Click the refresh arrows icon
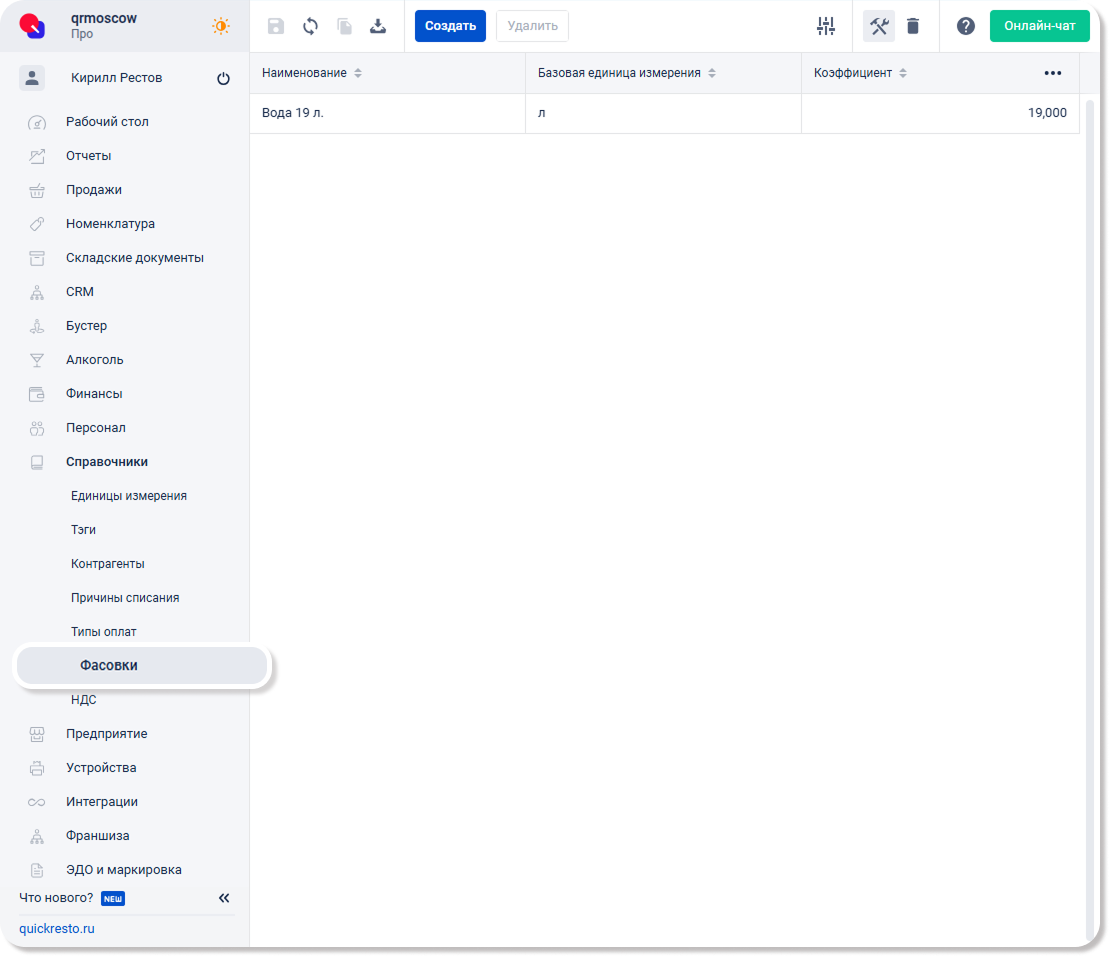1109x956 pixels. 310,26
